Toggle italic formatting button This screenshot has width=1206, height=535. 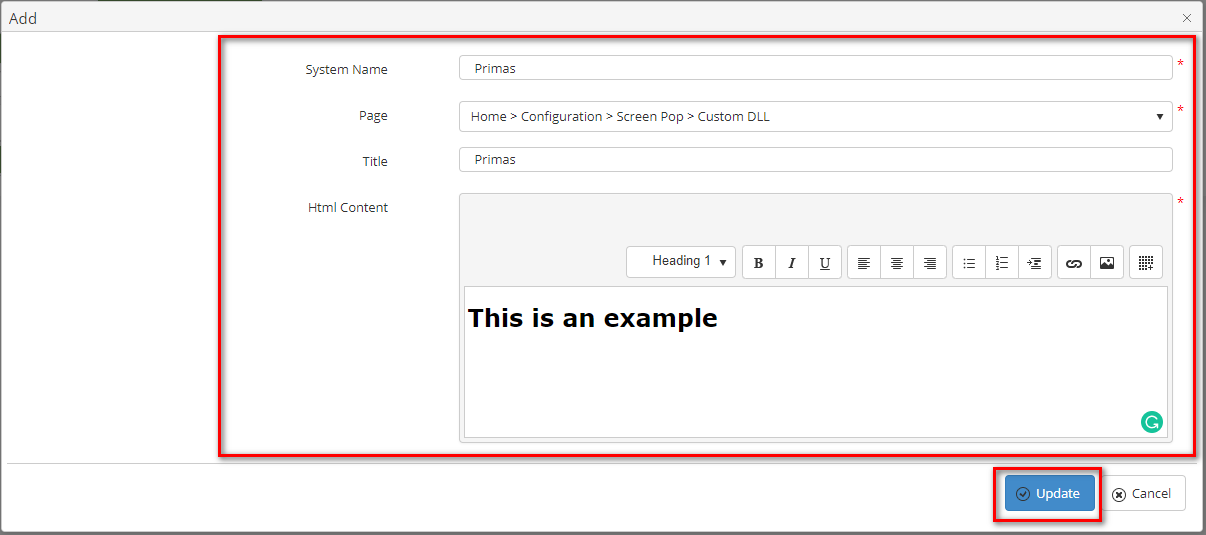pos(792,263)
